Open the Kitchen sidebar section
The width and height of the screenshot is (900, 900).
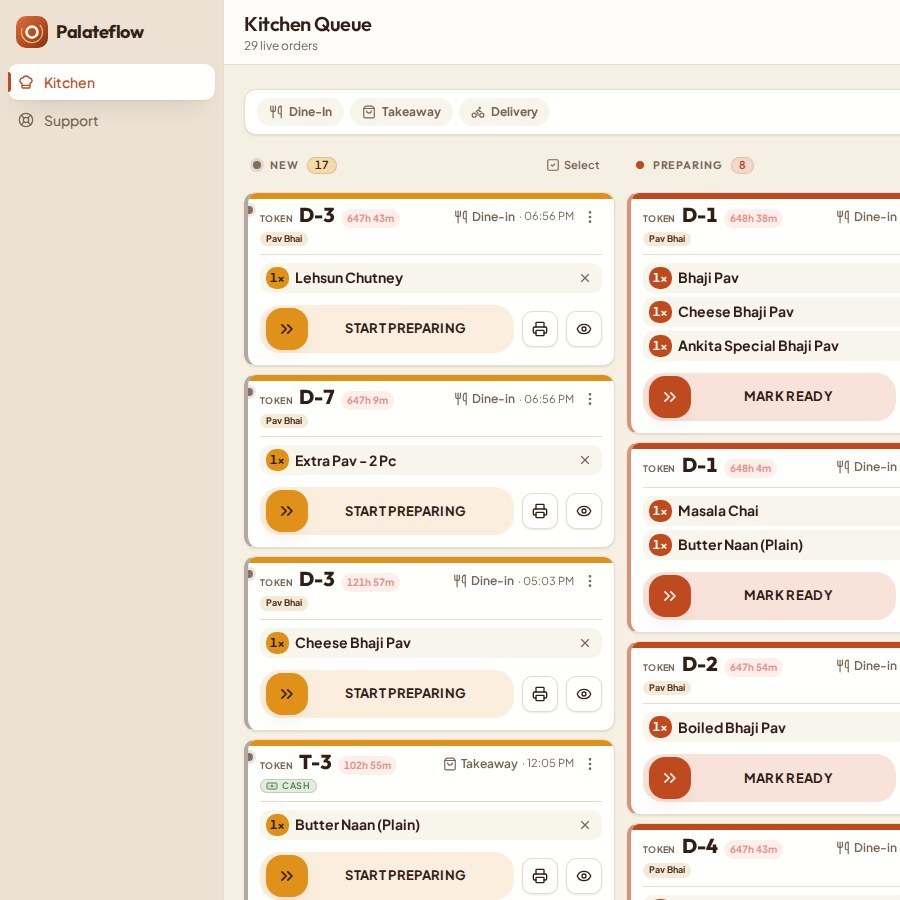[x=111, y=83]
